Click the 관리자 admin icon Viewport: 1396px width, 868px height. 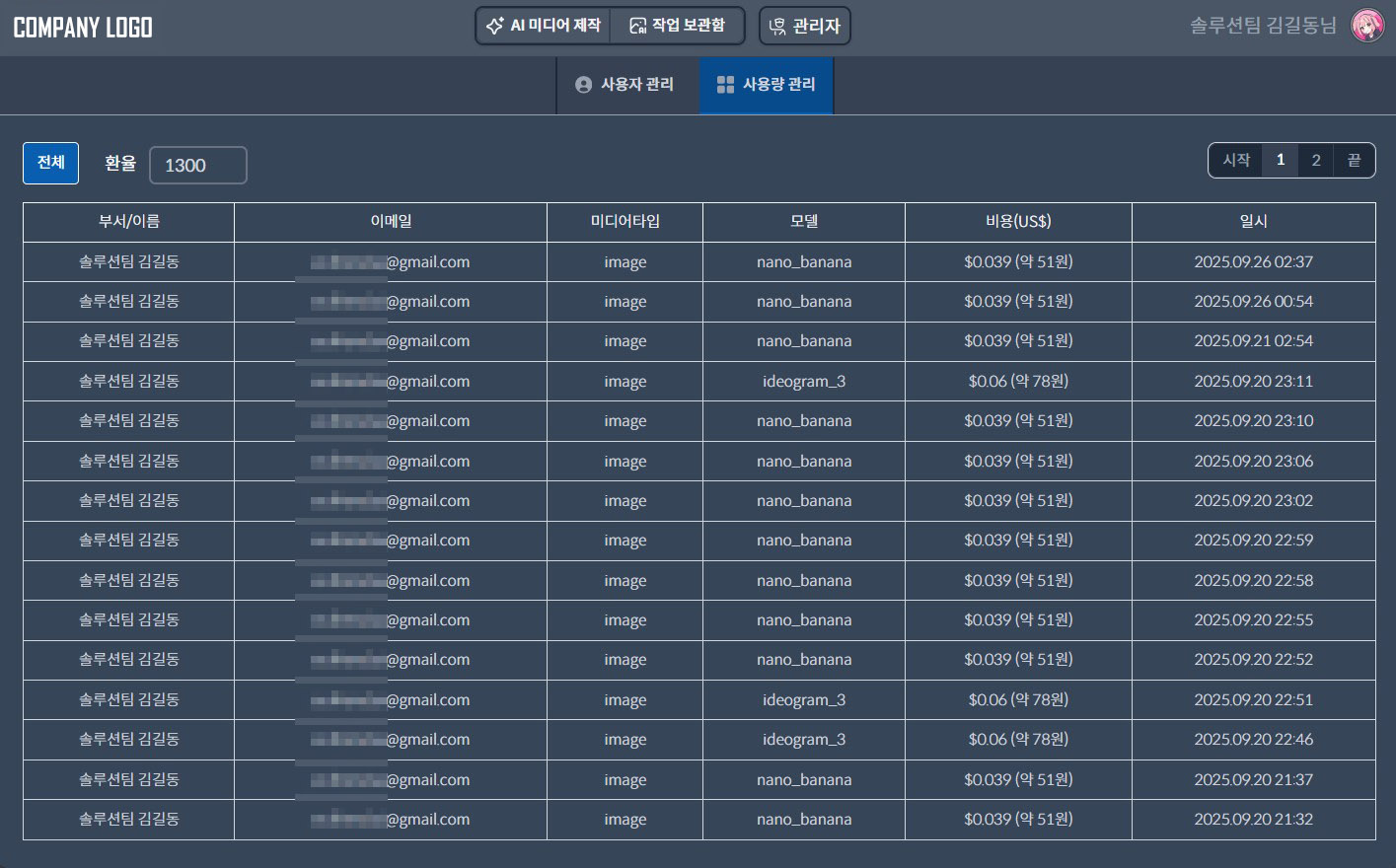(777, 27)
